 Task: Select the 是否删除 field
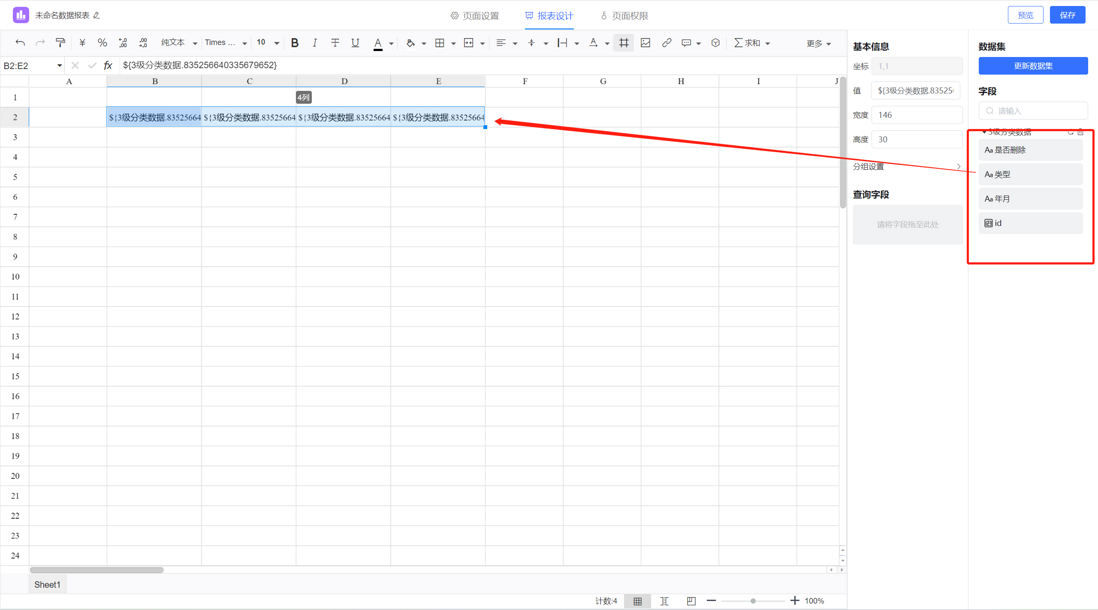(1030, 150)
